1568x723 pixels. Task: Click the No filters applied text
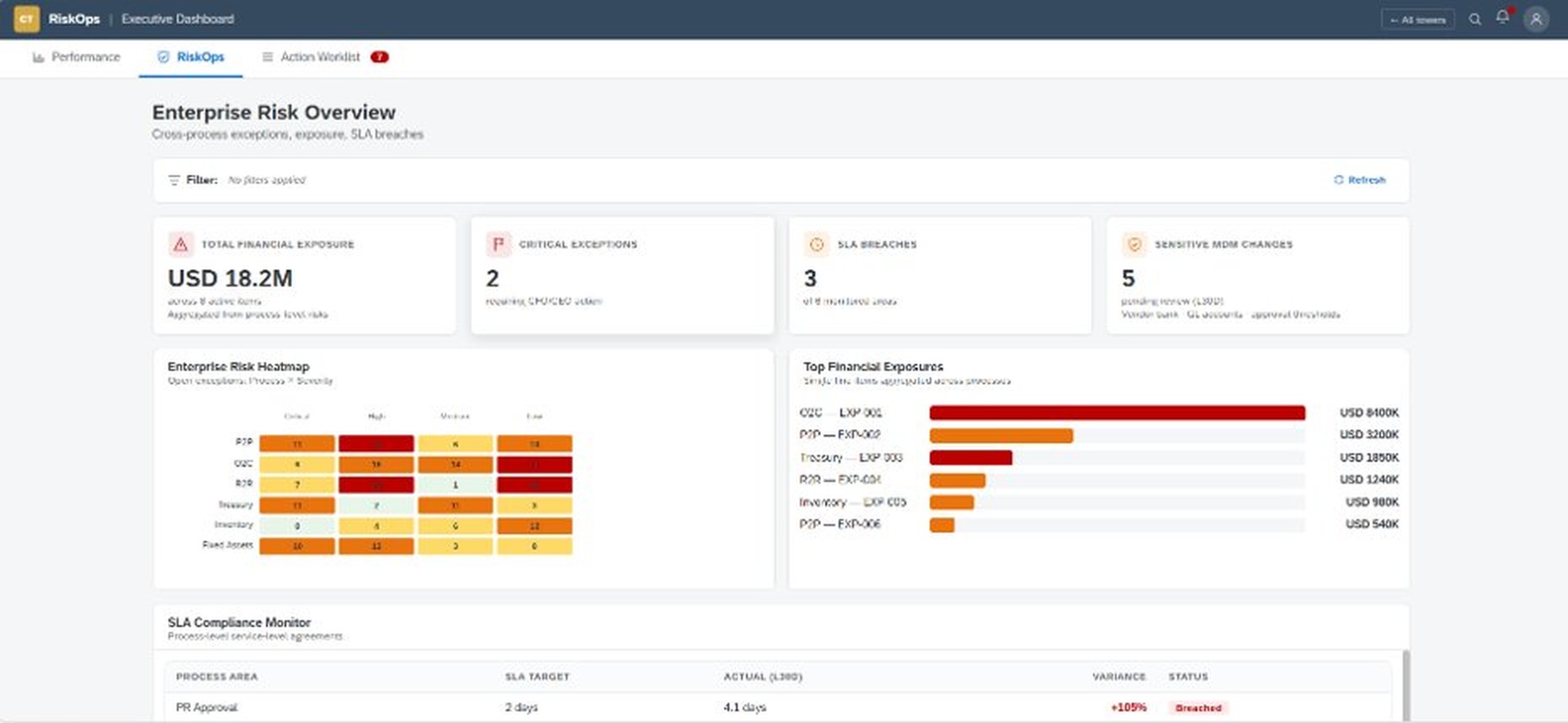pyautogui.click(x=266, y=180)
